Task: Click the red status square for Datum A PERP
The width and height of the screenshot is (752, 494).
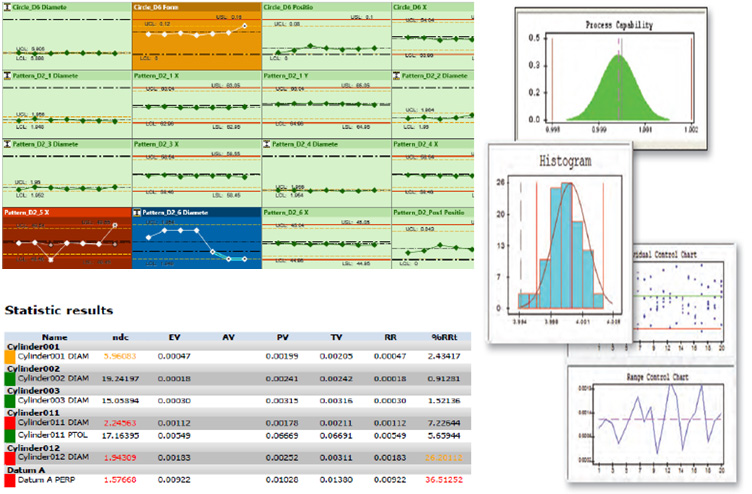Action: pyautogui.click(x=10, y=481)
